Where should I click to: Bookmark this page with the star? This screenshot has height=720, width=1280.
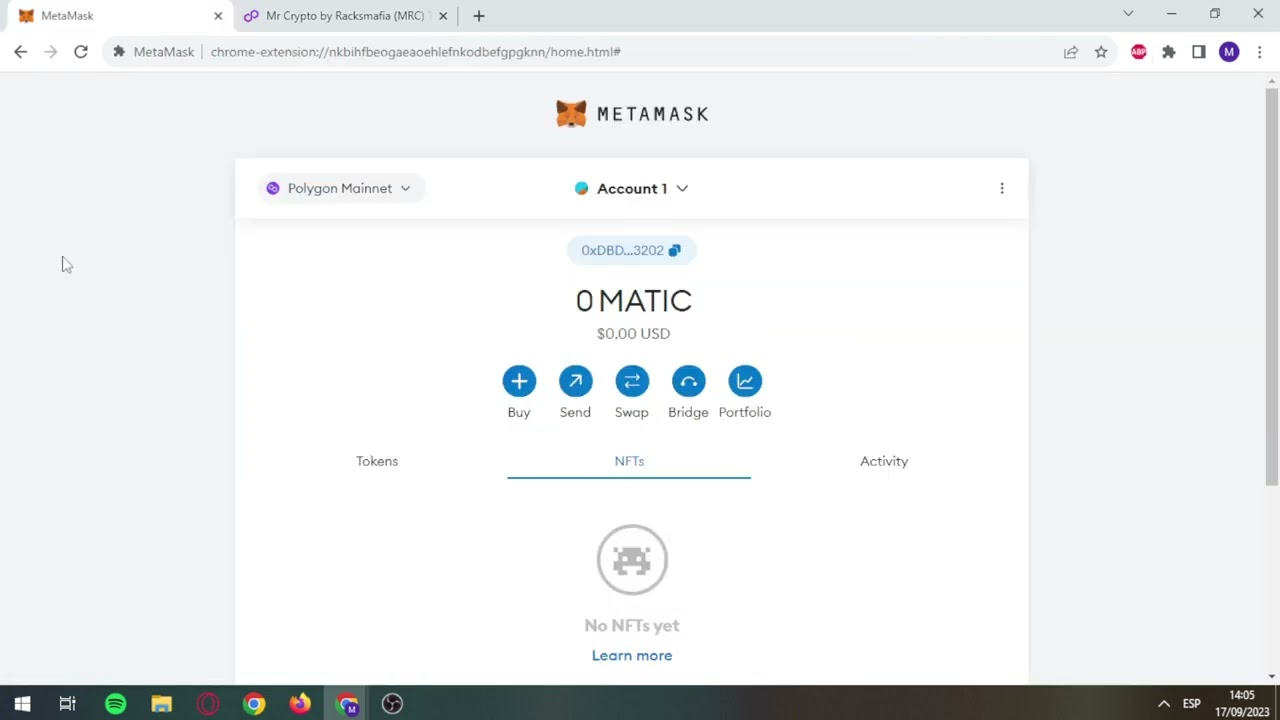(1101, 52)
